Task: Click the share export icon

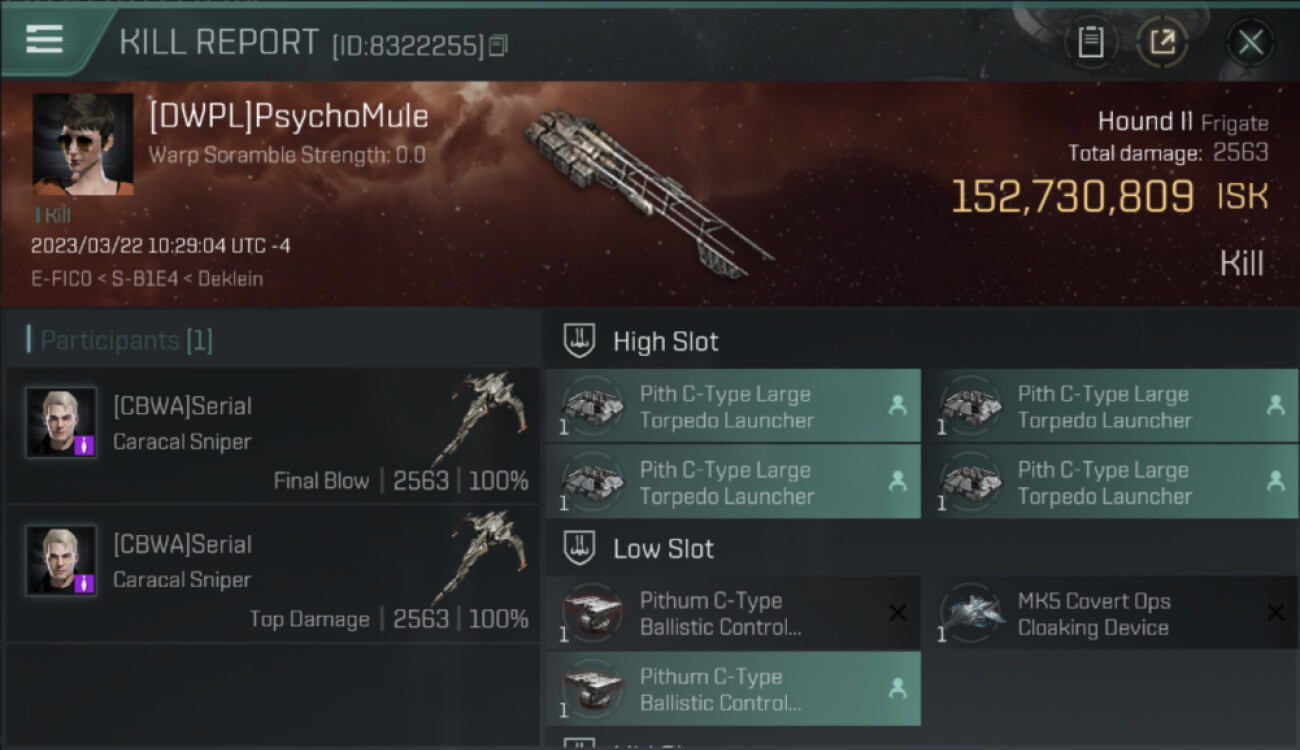Action: [x=1162, y=42]
